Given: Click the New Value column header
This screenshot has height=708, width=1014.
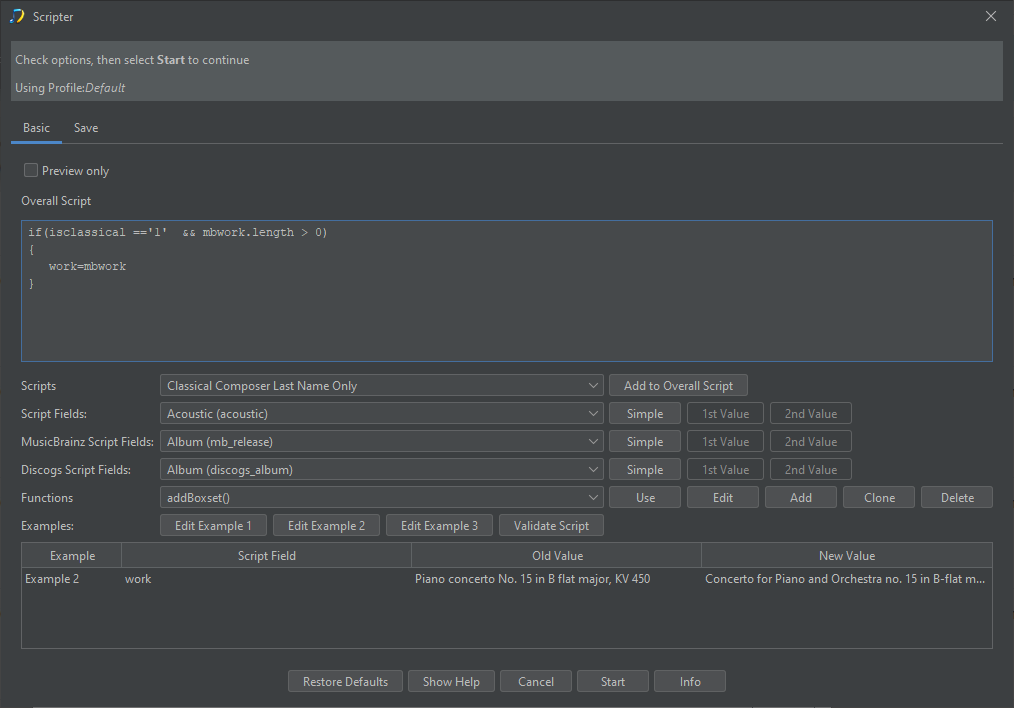Looking at the screenshot, I should coord(846,556).
